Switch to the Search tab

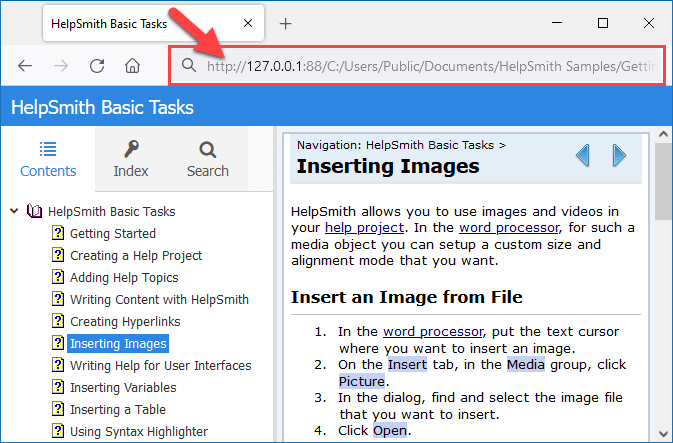208,159
